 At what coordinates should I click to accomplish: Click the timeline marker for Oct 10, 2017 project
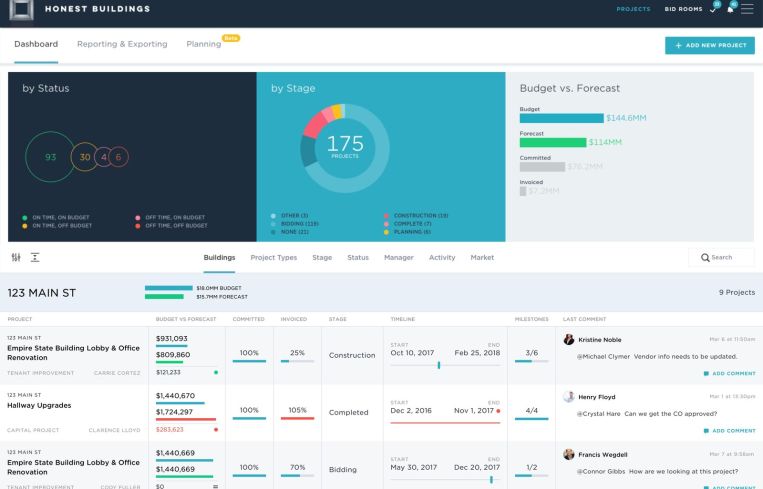click(438, 365)
